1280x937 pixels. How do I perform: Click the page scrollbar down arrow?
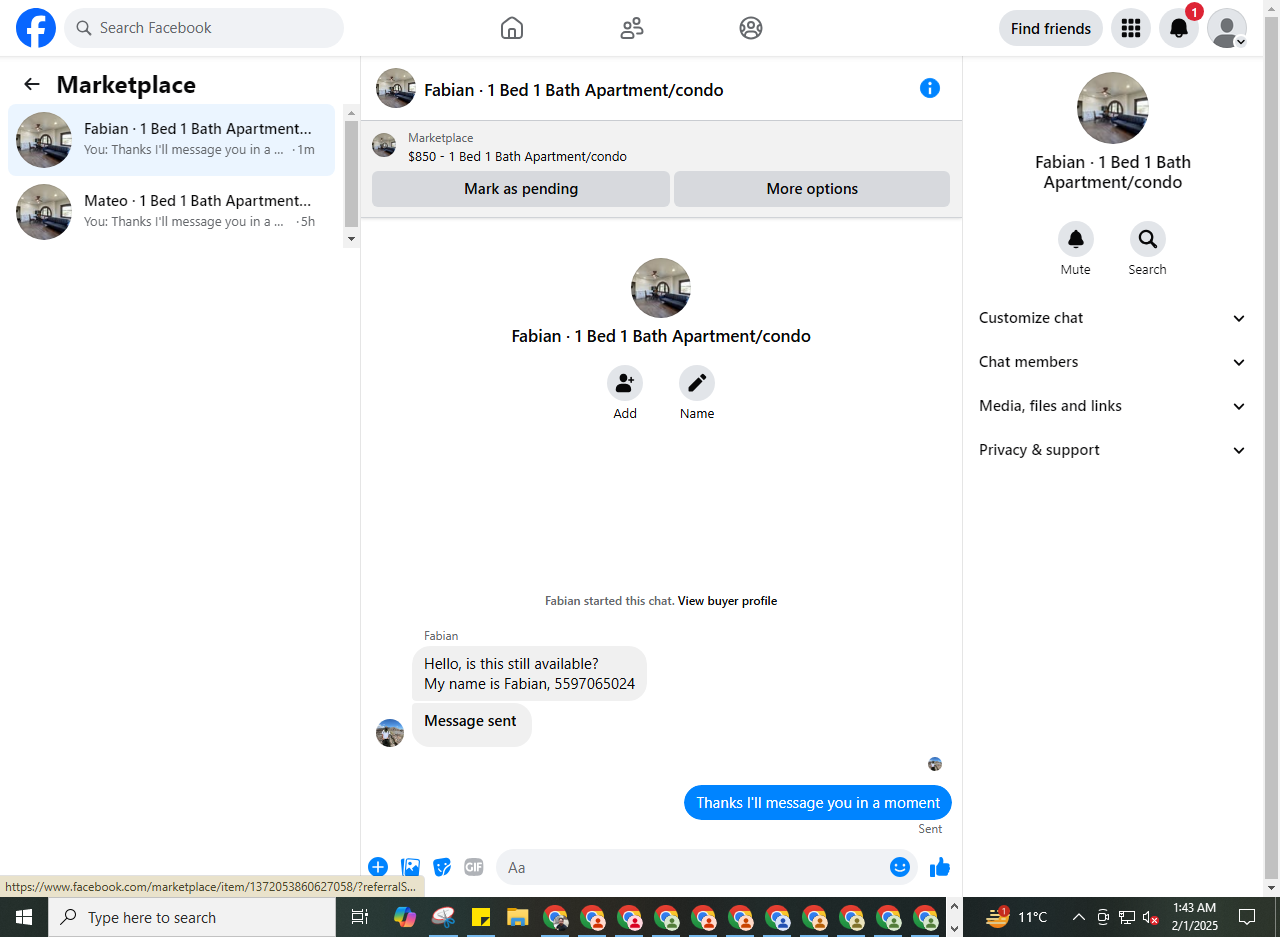1272,888
